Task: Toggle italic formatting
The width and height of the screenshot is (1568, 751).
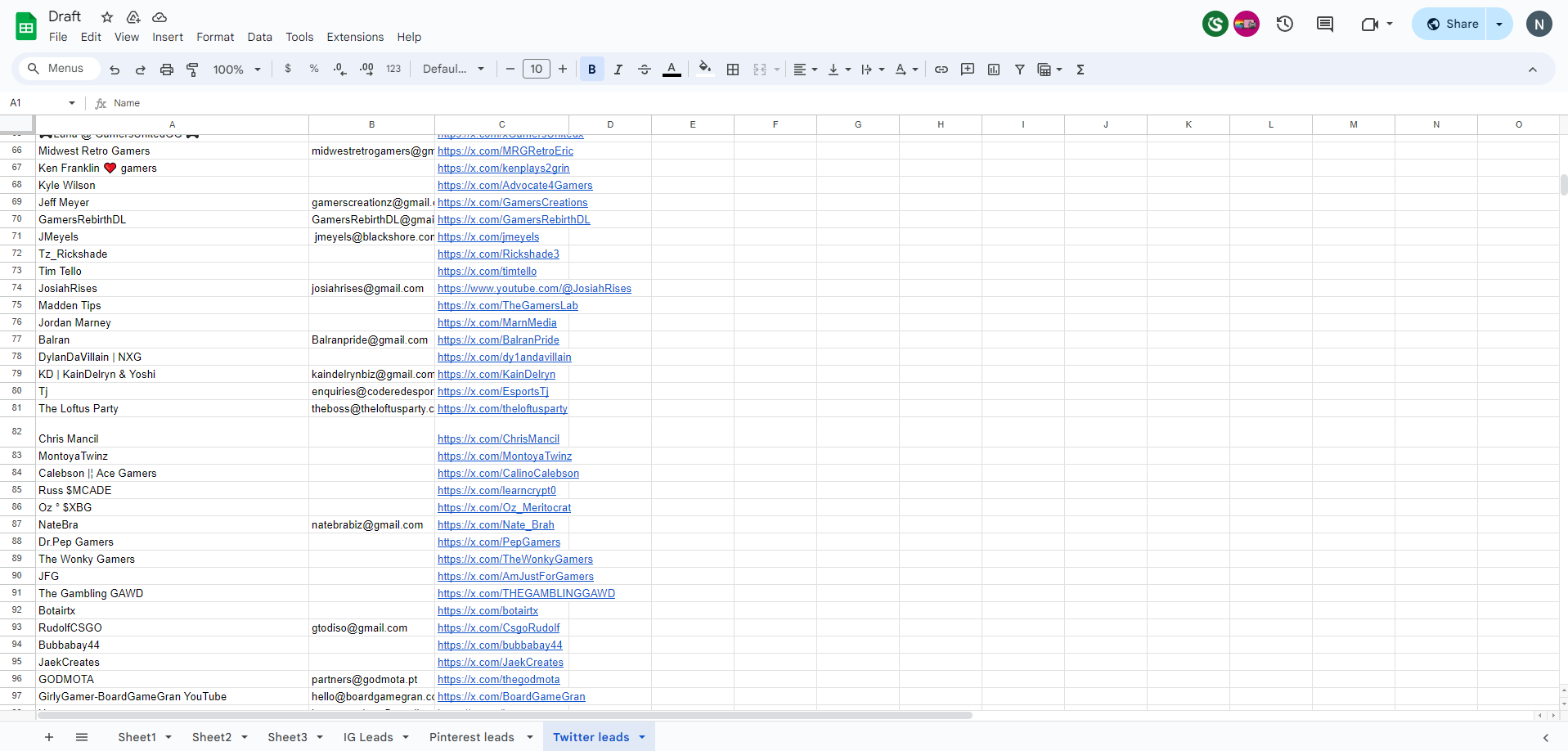Action: (618, 70)
